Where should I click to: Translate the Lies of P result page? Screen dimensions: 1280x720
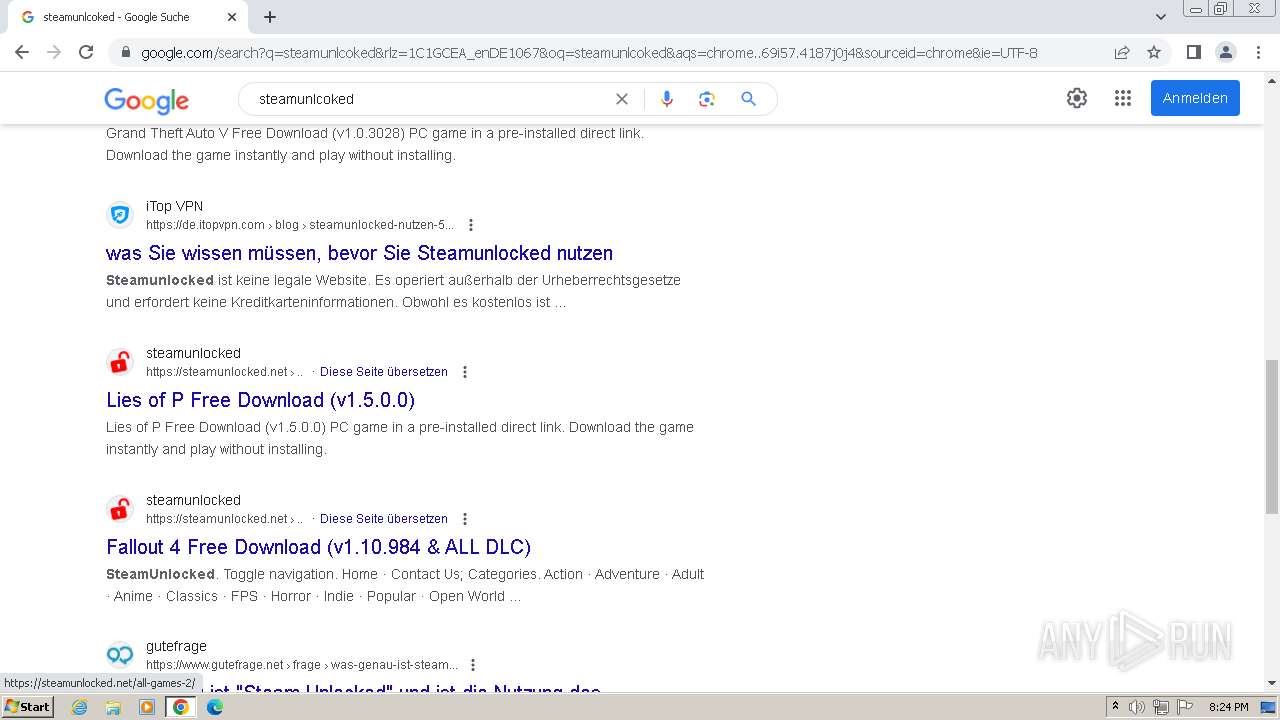tap(384, 372)
